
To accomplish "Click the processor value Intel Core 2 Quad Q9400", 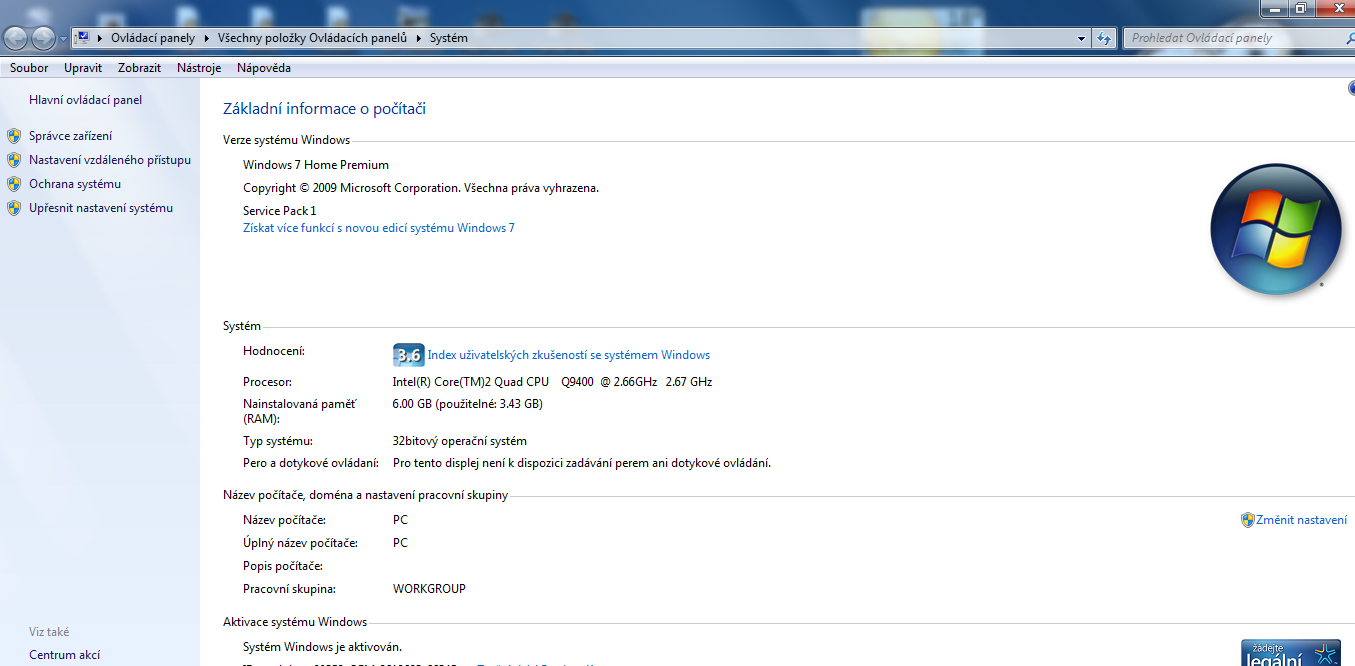I will pos(552,382).
